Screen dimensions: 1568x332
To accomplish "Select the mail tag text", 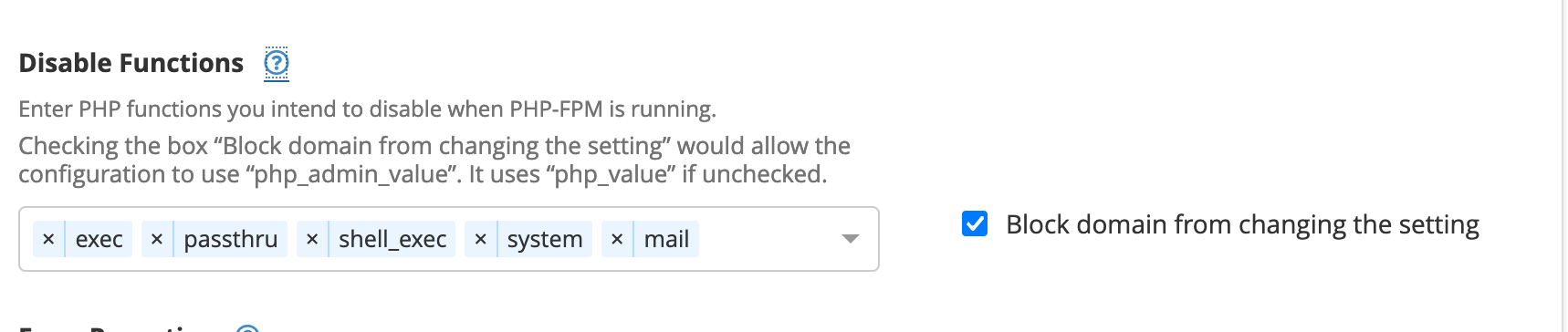I will 666,239.
